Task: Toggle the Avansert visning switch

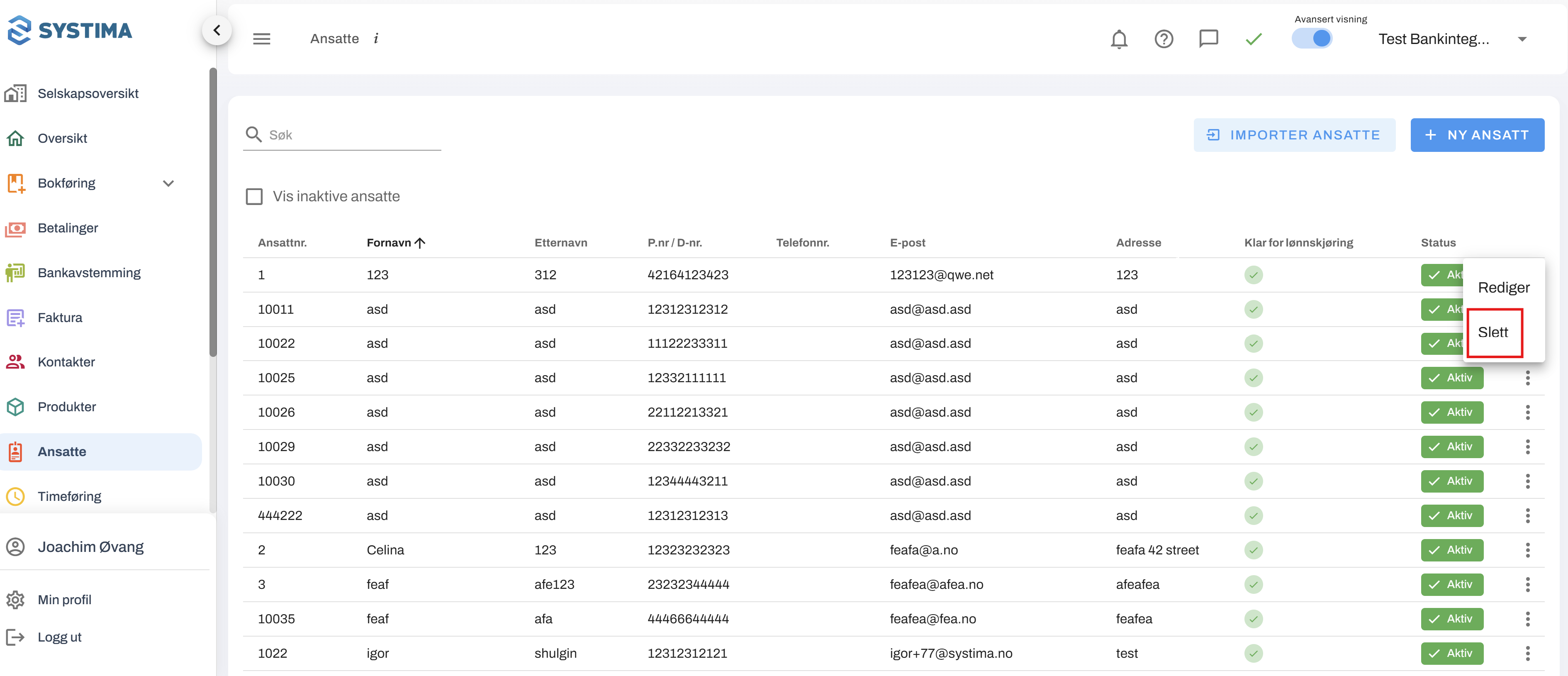Action: (1312, 39)
